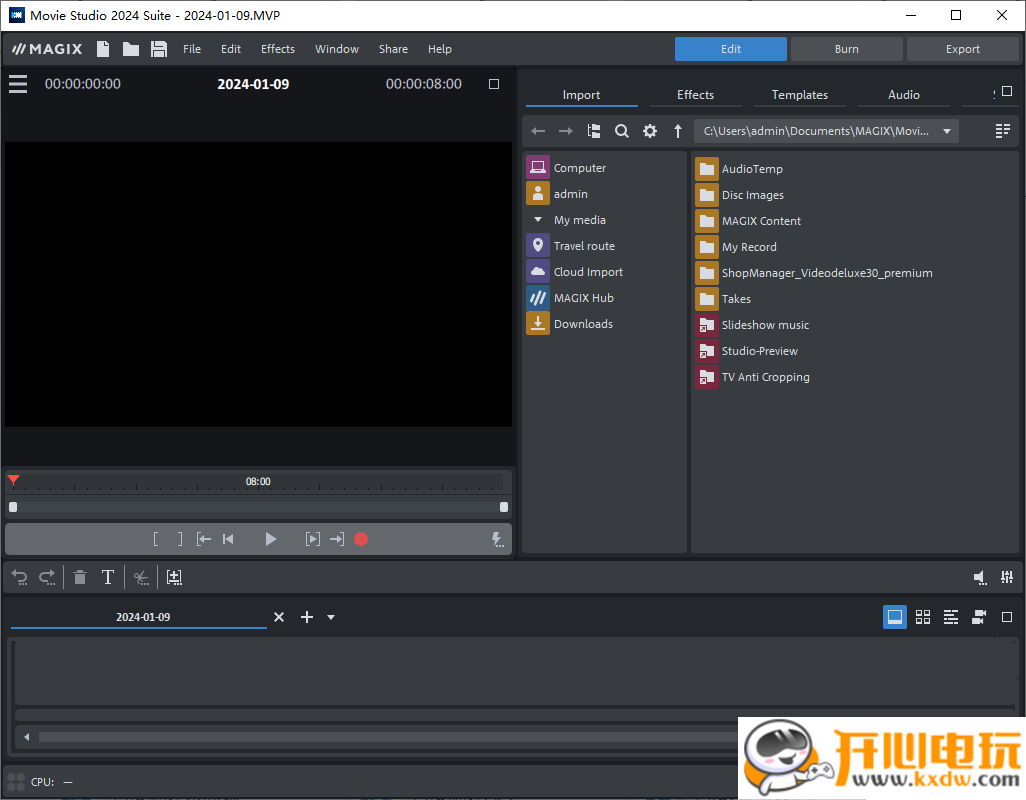Add a title with the T tool

click(x=108, y=577)
